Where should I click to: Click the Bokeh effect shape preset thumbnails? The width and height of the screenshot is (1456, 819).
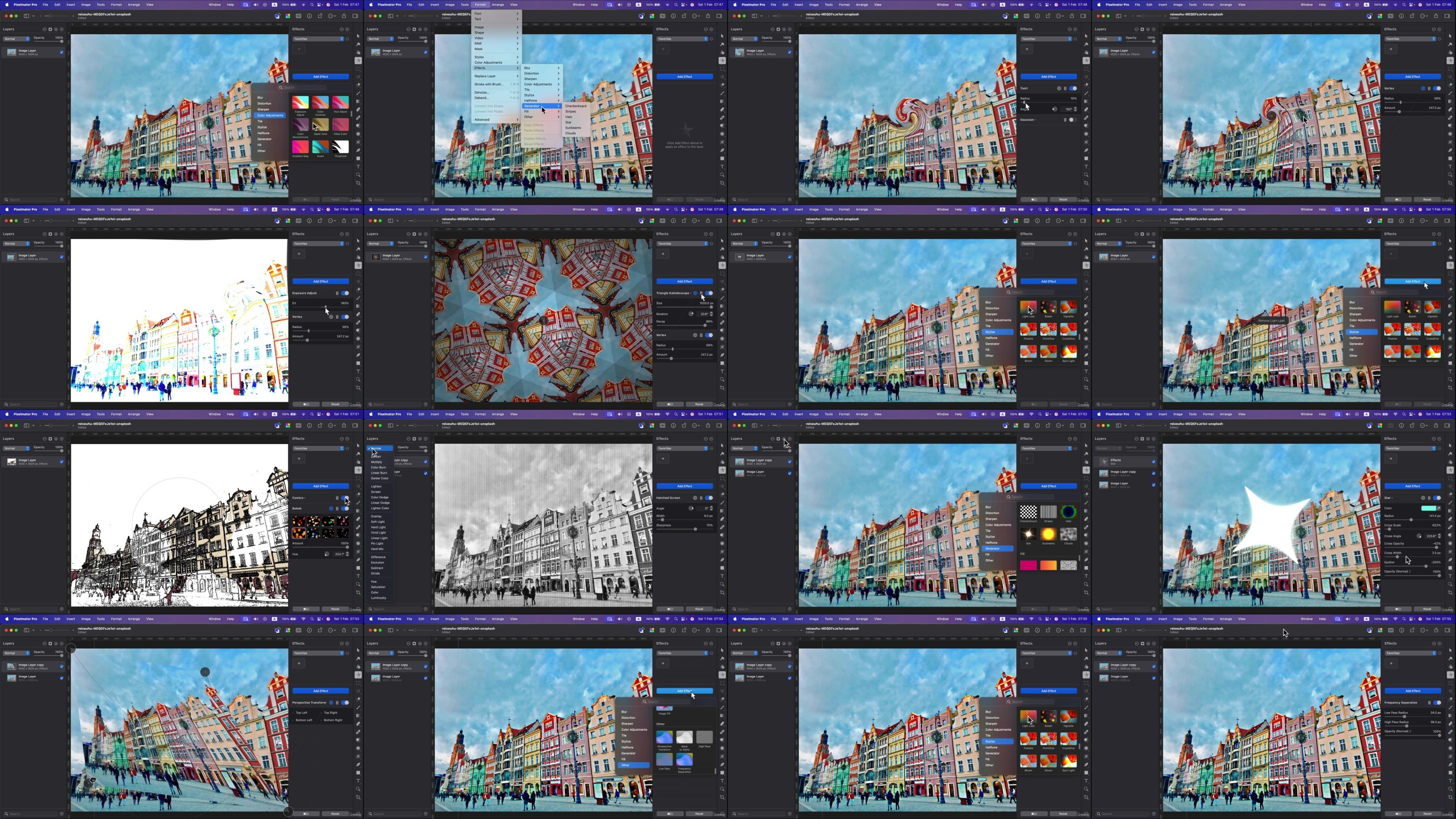click(320, 527)
